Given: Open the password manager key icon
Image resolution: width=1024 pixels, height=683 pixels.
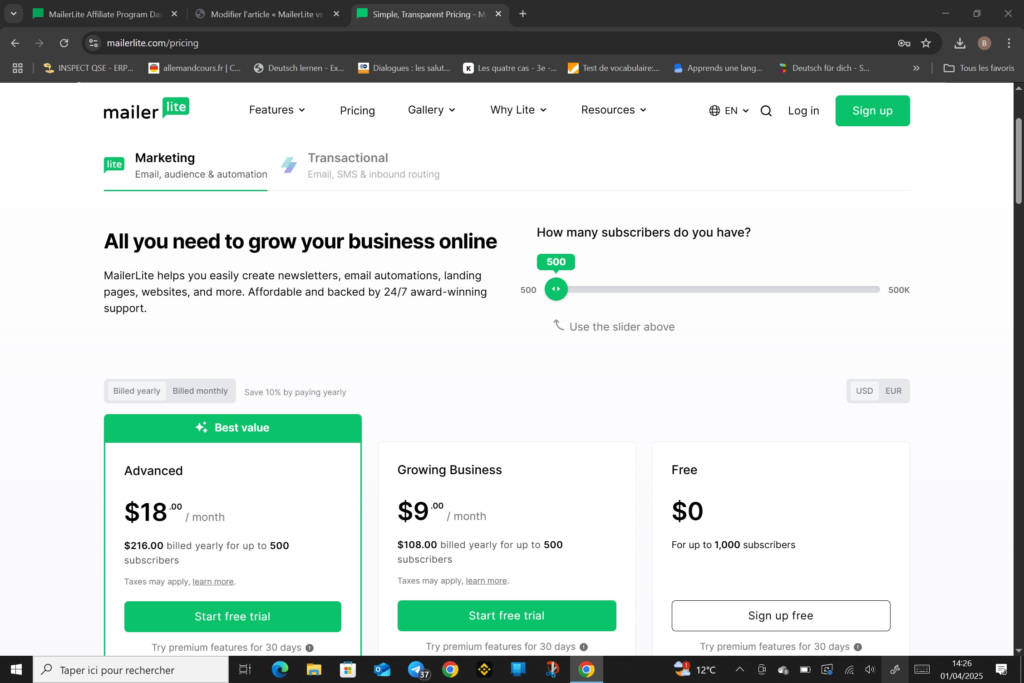Looking at the screenshot, I should tap(904, 43).
